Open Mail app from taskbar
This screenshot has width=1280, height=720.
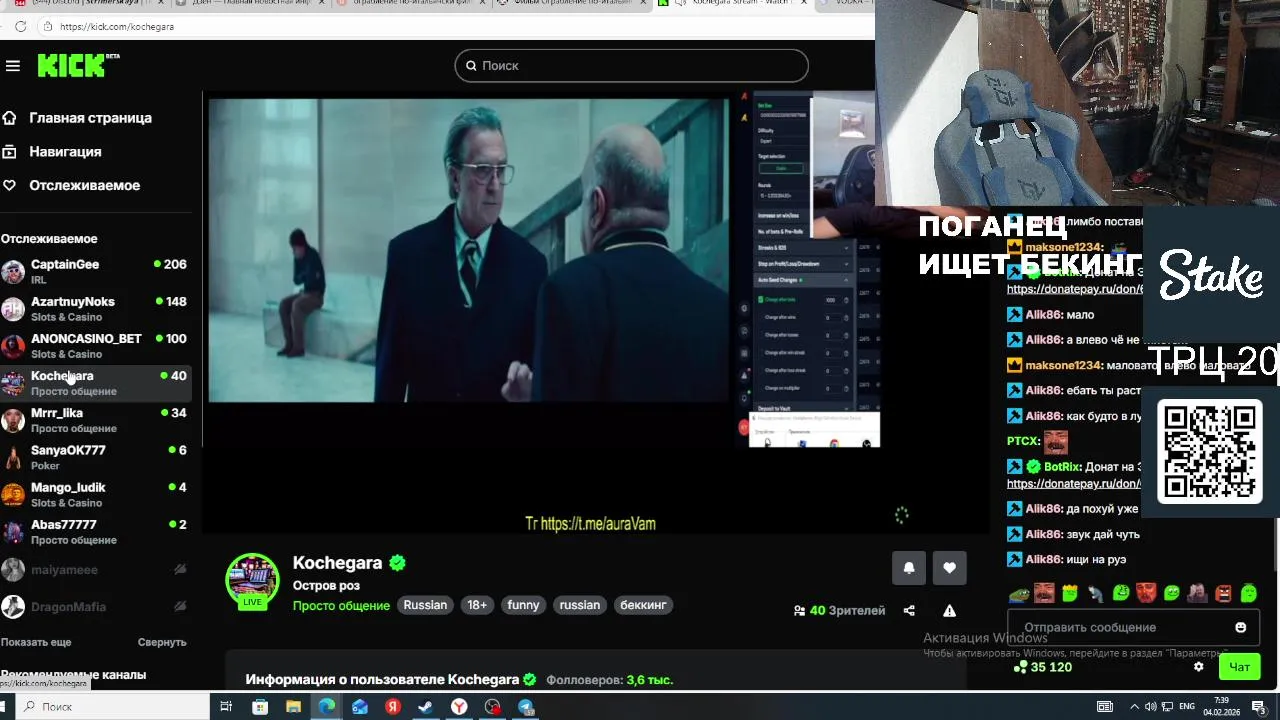(360, 707)
